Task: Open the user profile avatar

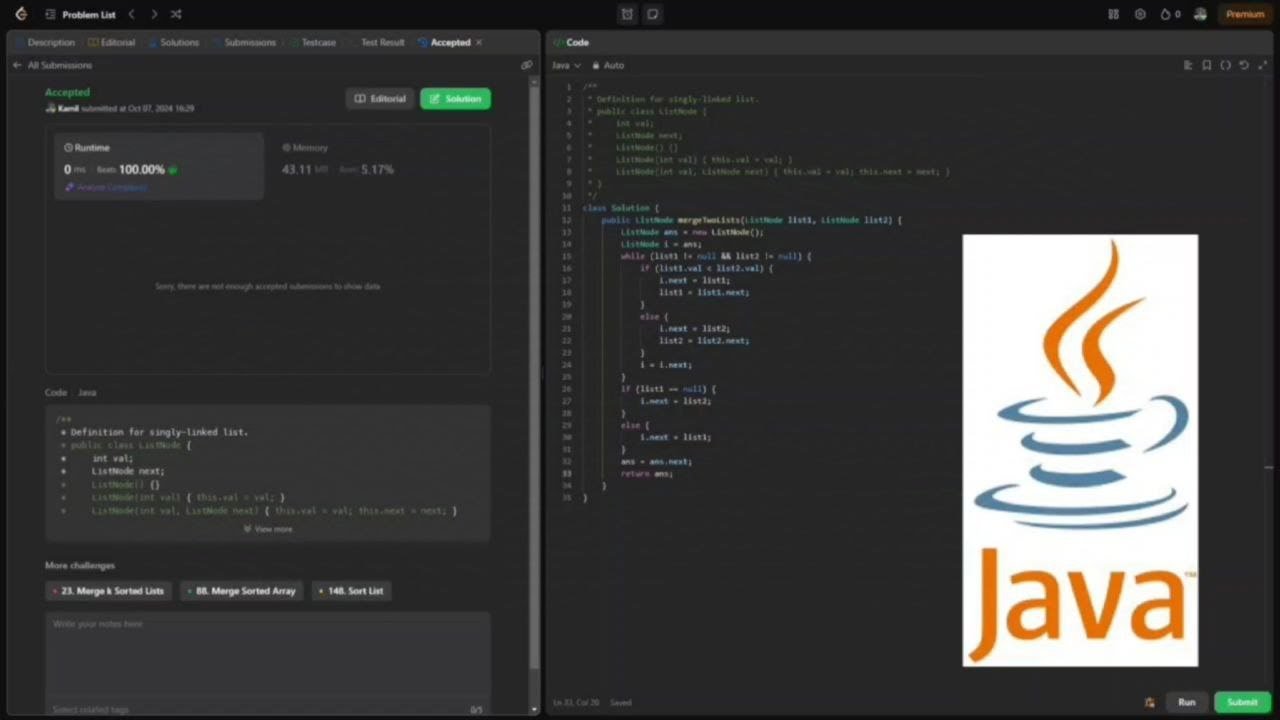Action: (1200, 14)
